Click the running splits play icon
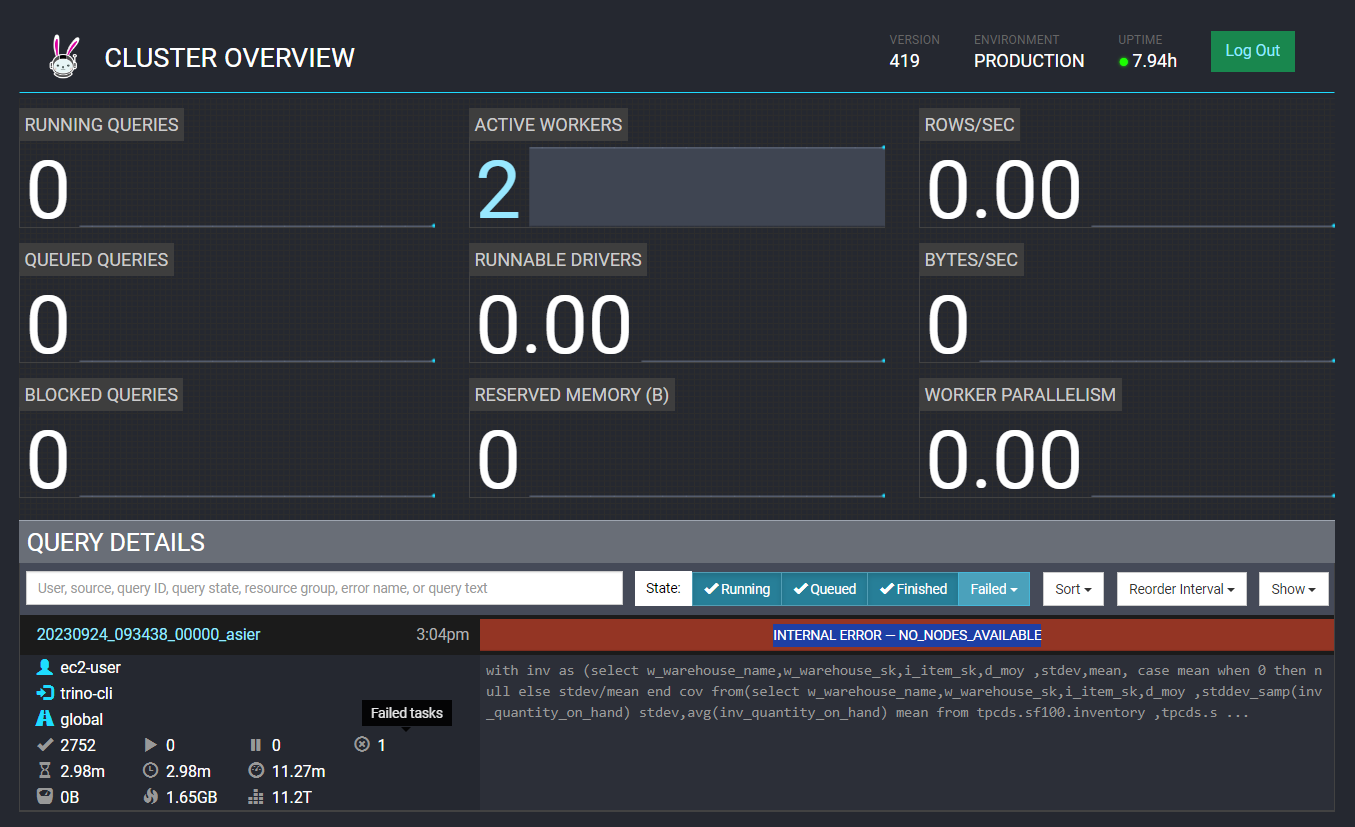 pos(151,745)
